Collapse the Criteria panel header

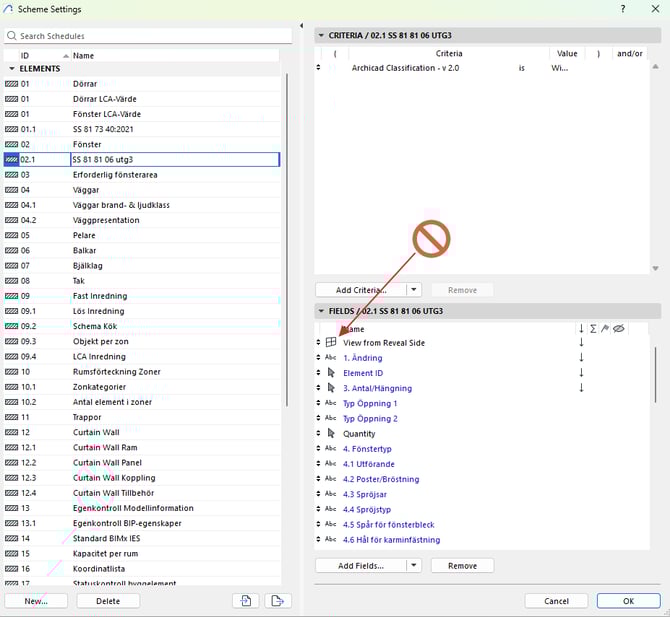pyautogui.click(x=321, y=36)
